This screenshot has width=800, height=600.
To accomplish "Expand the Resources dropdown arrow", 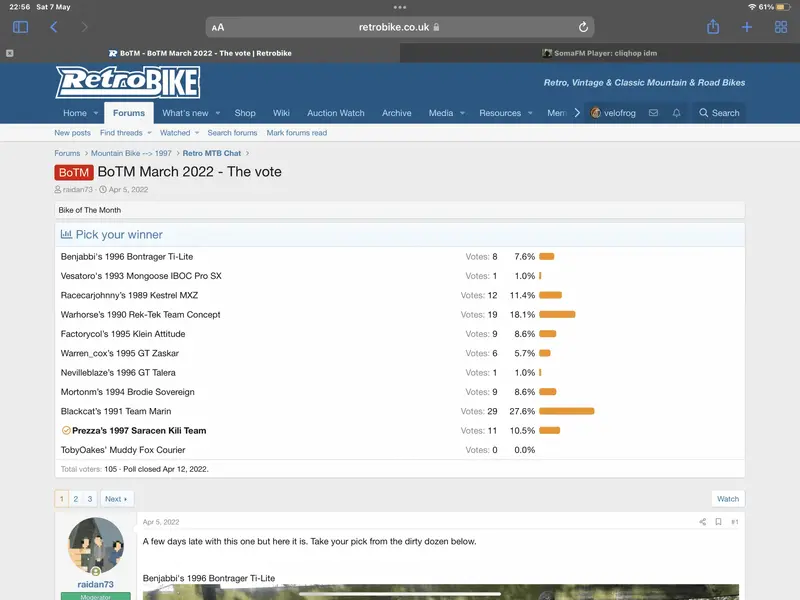I will point(530,113).
